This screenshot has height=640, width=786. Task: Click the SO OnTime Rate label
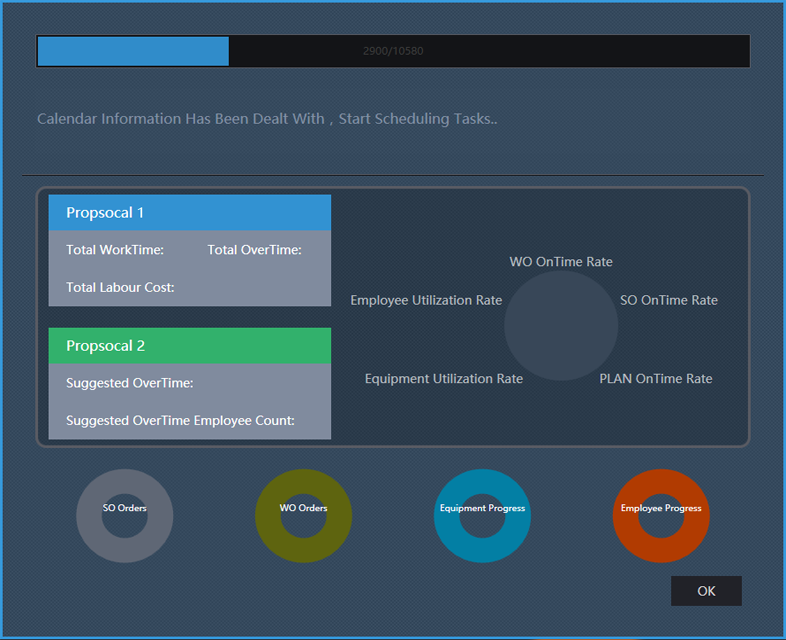(668, 300)
